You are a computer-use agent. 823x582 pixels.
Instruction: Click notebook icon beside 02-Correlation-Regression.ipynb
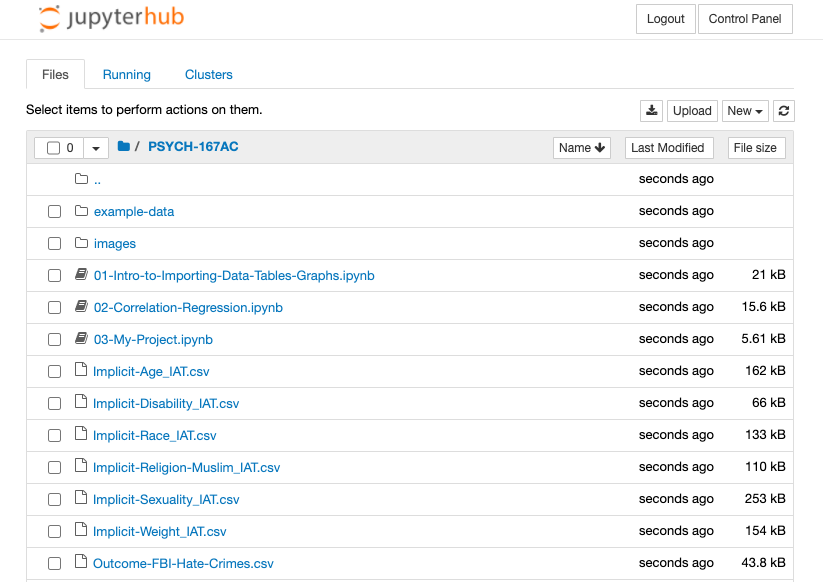(x=82, y=307)
